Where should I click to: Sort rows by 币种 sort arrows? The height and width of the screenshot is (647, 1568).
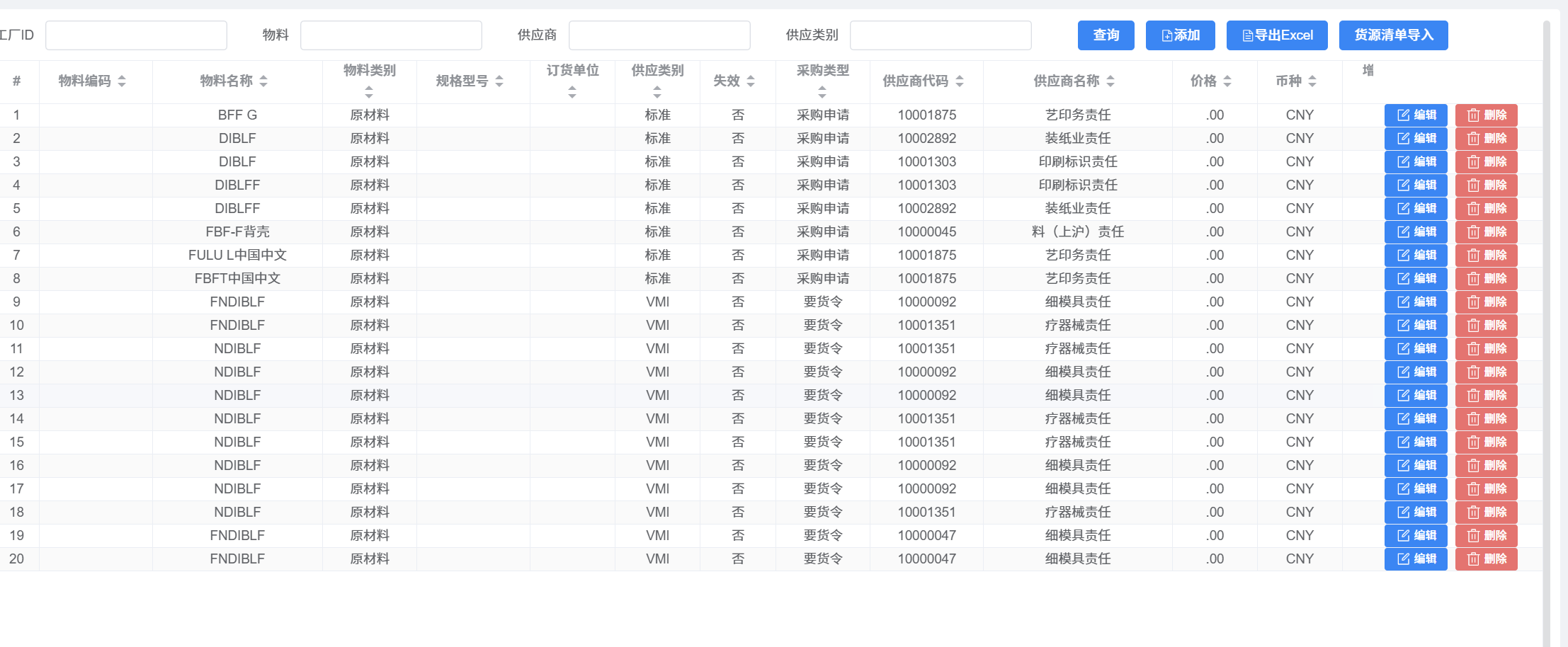1312,81
